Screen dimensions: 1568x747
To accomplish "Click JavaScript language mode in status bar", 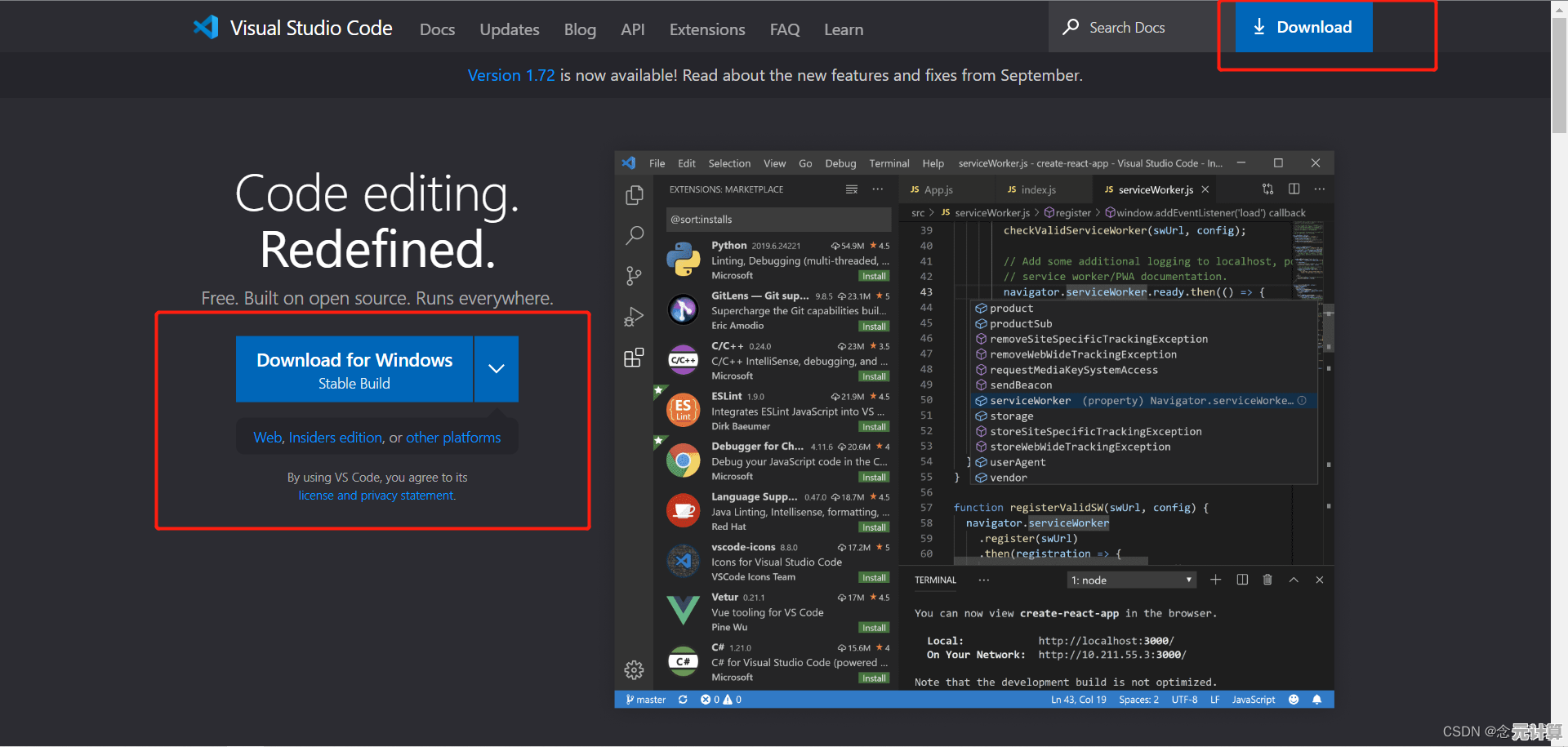I will click(1254, 700).
